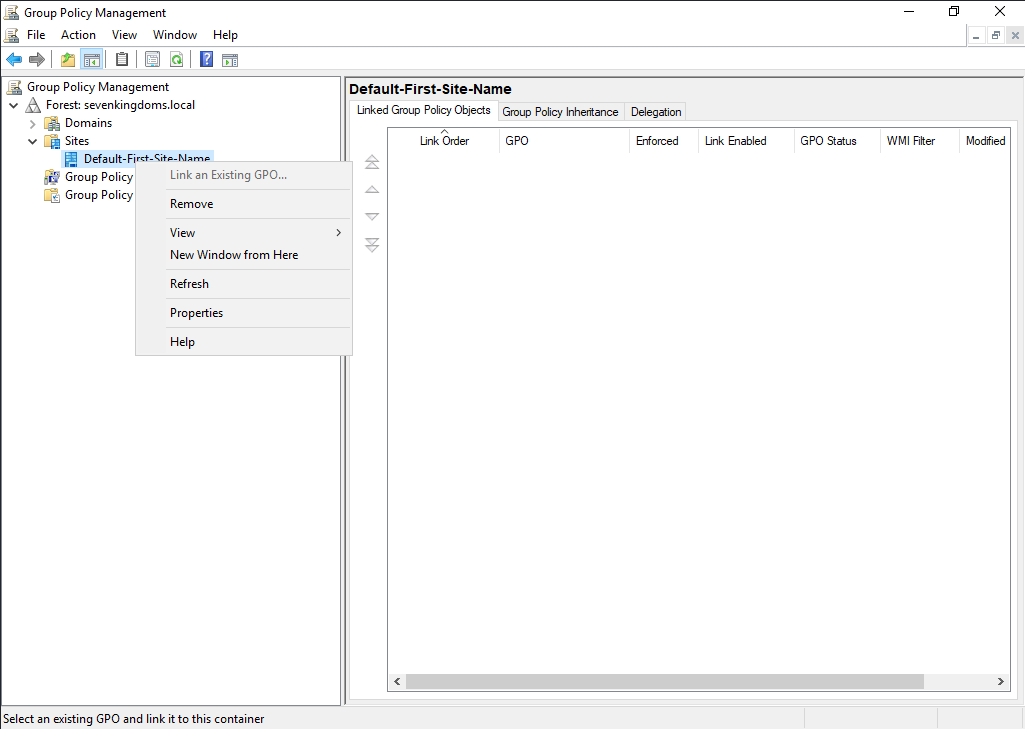Expand the Domains tree node

click(32, 123)
